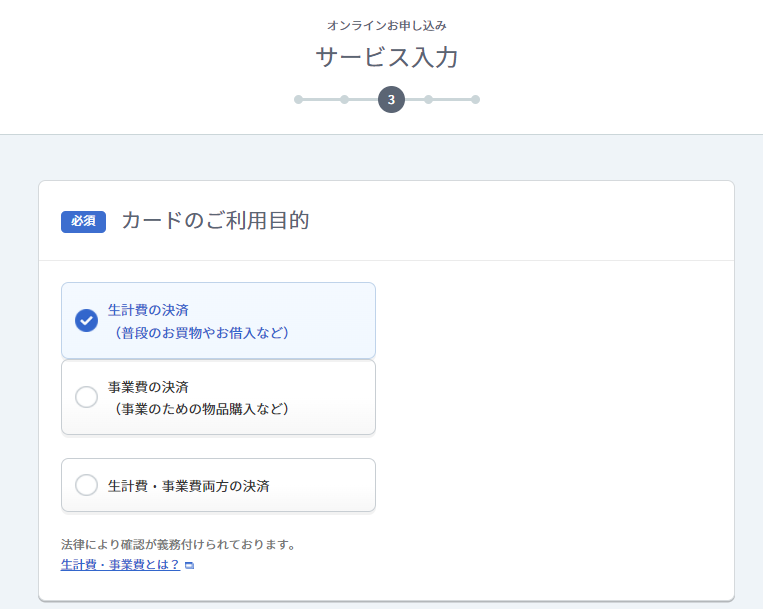
Task: Click the external-link icon beside 生計費・事業費とは？
Action: [x=190, y=565]
